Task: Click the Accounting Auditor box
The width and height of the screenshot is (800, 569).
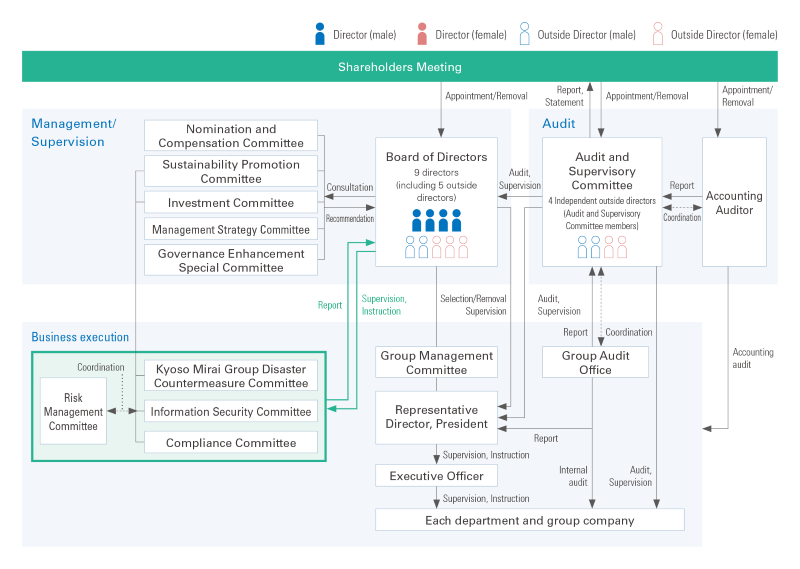Action: click(734, 202)
